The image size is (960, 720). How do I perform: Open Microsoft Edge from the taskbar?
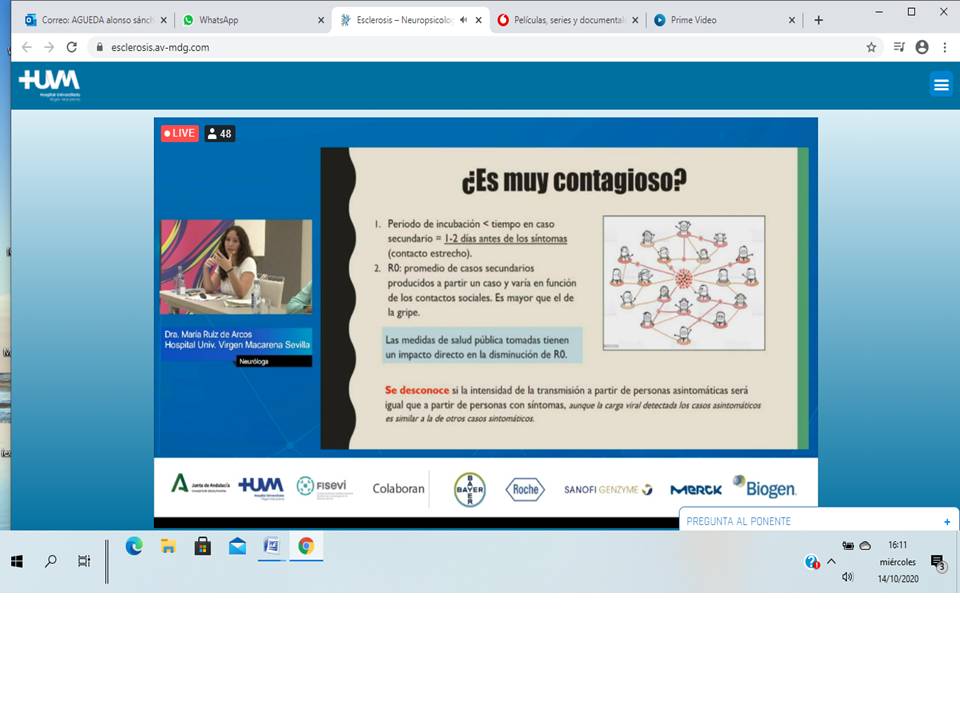click(134, 546)
